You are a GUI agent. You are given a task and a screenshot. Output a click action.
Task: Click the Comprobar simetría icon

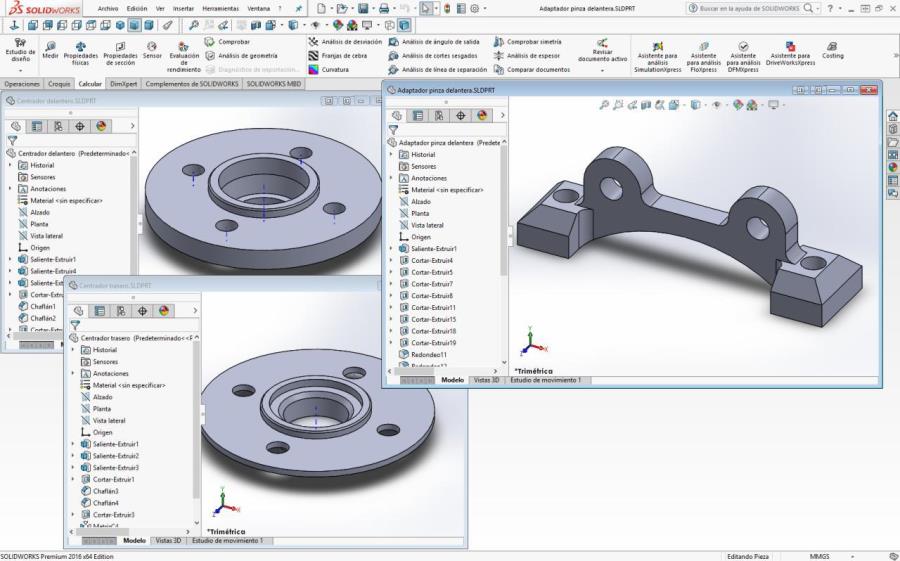[x=499, y=42]
